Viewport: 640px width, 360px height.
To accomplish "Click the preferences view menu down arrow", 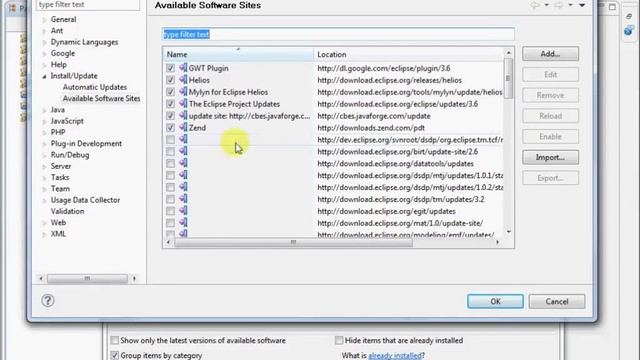I will (x=582, y=5).
